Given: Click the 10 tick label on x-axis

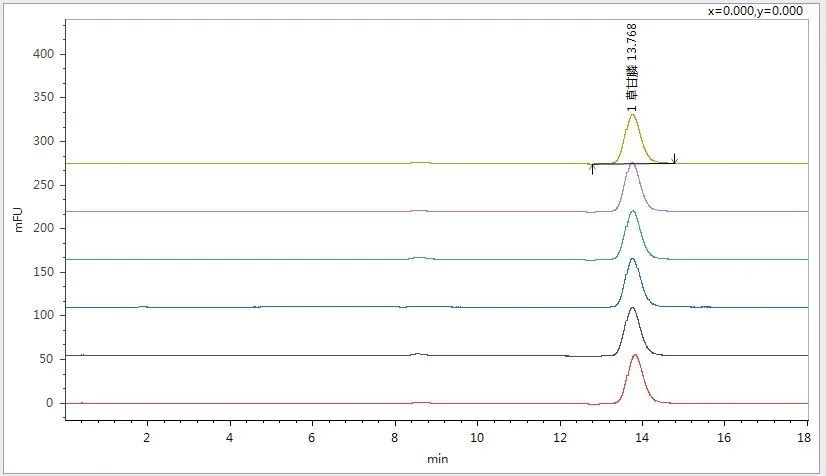Looking at the screenshot, I should [x=477, y=439].
